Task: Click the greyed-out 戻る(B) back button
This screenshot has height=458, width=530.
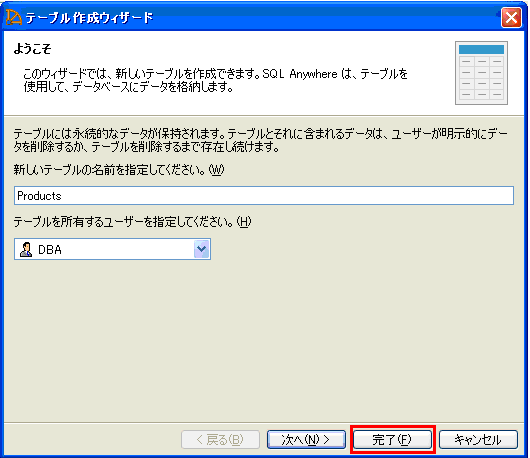Action: coord(220,439)
